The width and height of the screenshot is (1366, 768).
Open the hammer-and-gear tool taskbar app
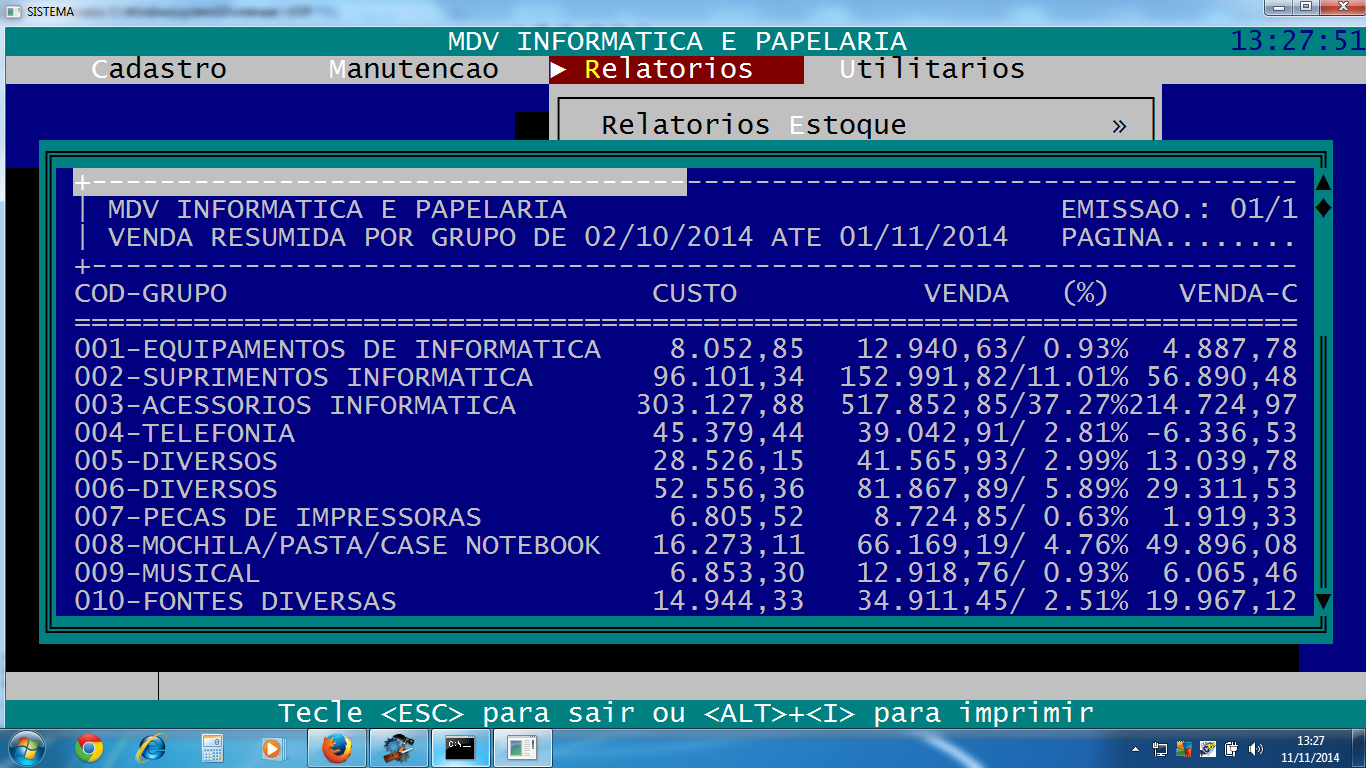pos(399,748)
